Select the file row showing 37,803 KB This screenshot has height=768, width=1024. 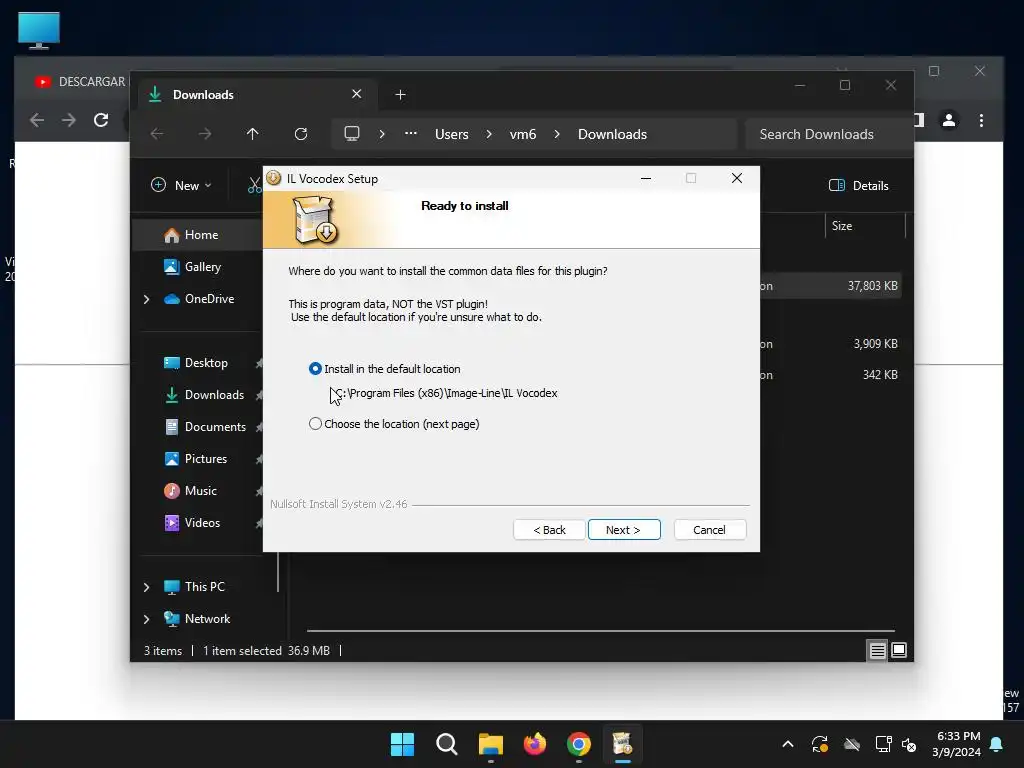click(x=831, y=286)
